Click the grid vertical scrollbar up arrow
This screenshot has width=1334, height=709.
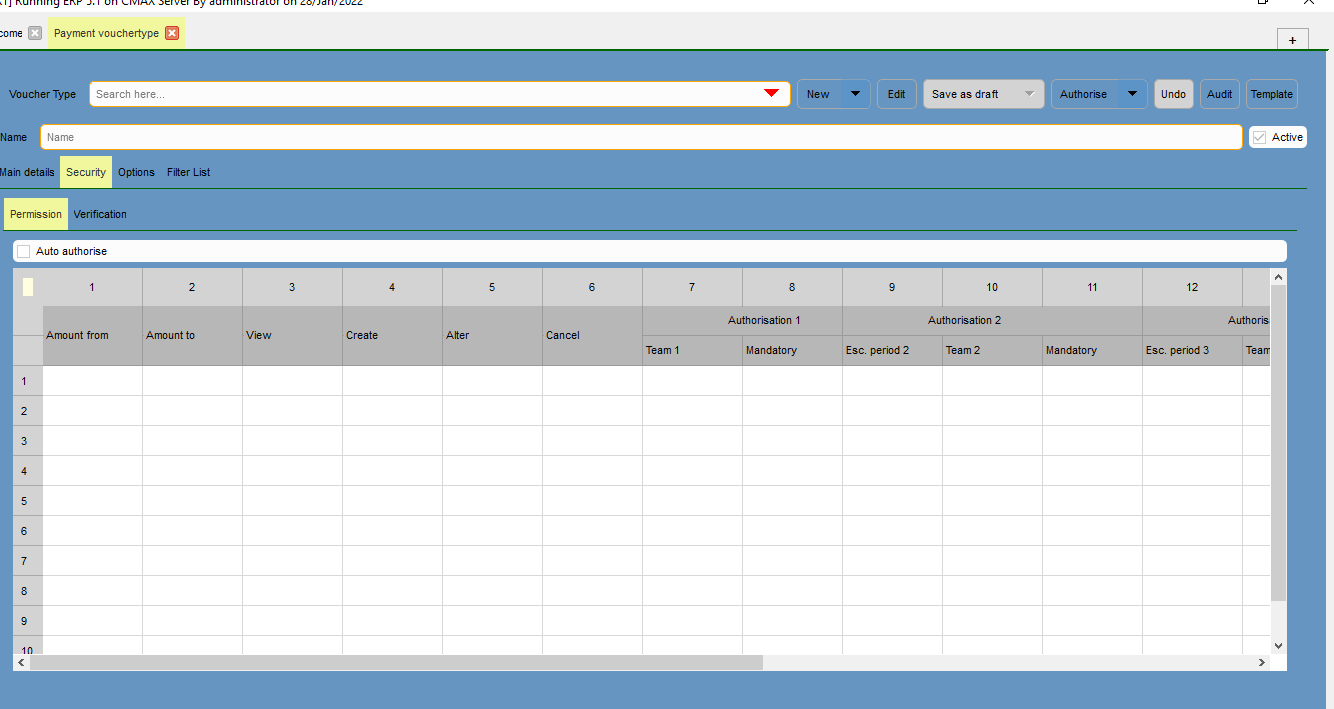click(x=1278, y=277)
